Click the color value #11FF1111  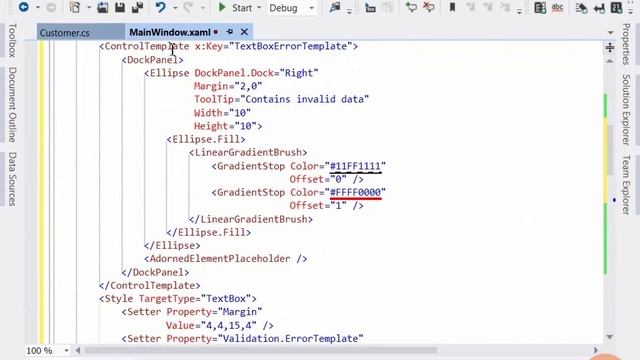[x=355, y=167]
